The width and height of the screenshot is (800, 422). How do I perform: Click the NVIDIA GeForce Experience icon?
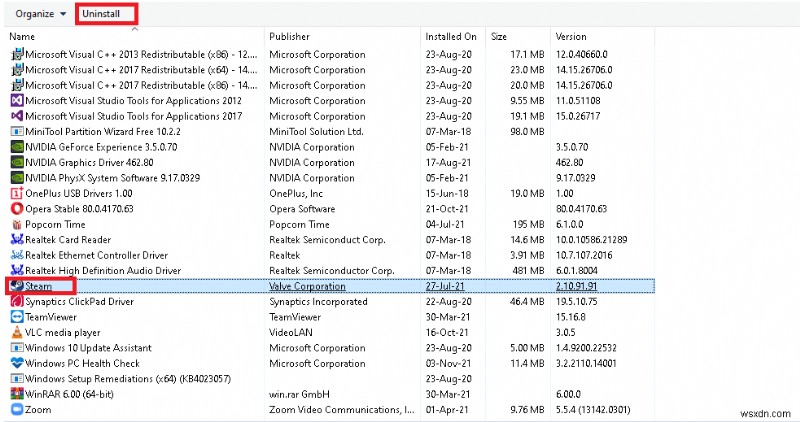point(17,147)
